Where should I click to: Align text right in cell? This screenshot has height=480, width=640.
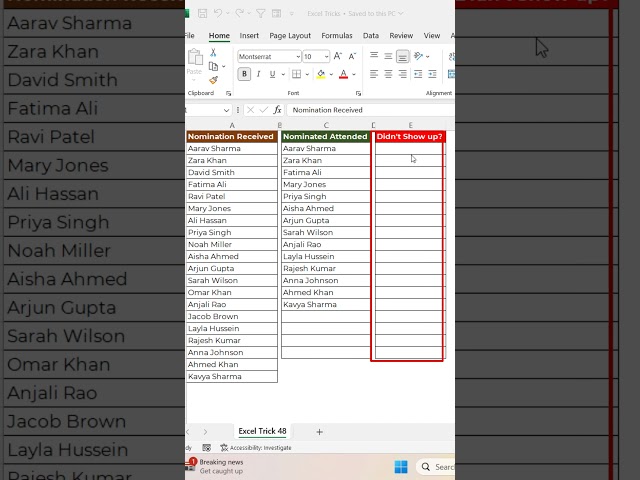coord(402,74)
